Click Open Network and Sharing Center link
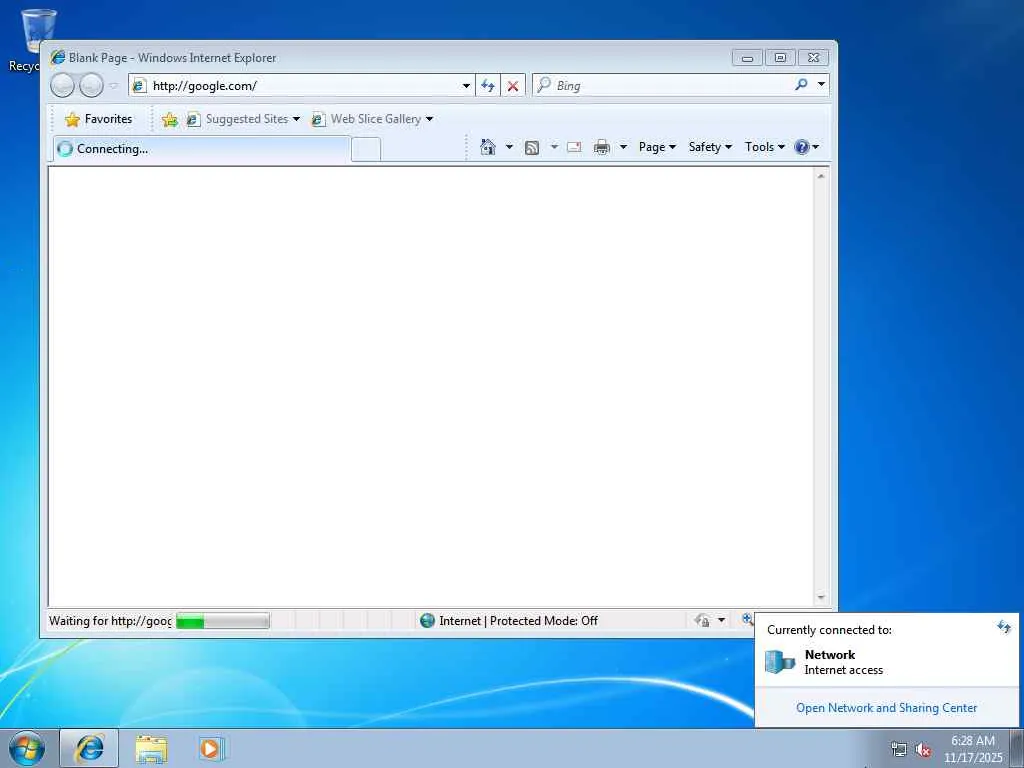 pyautogui.click(x=886, y=708)
